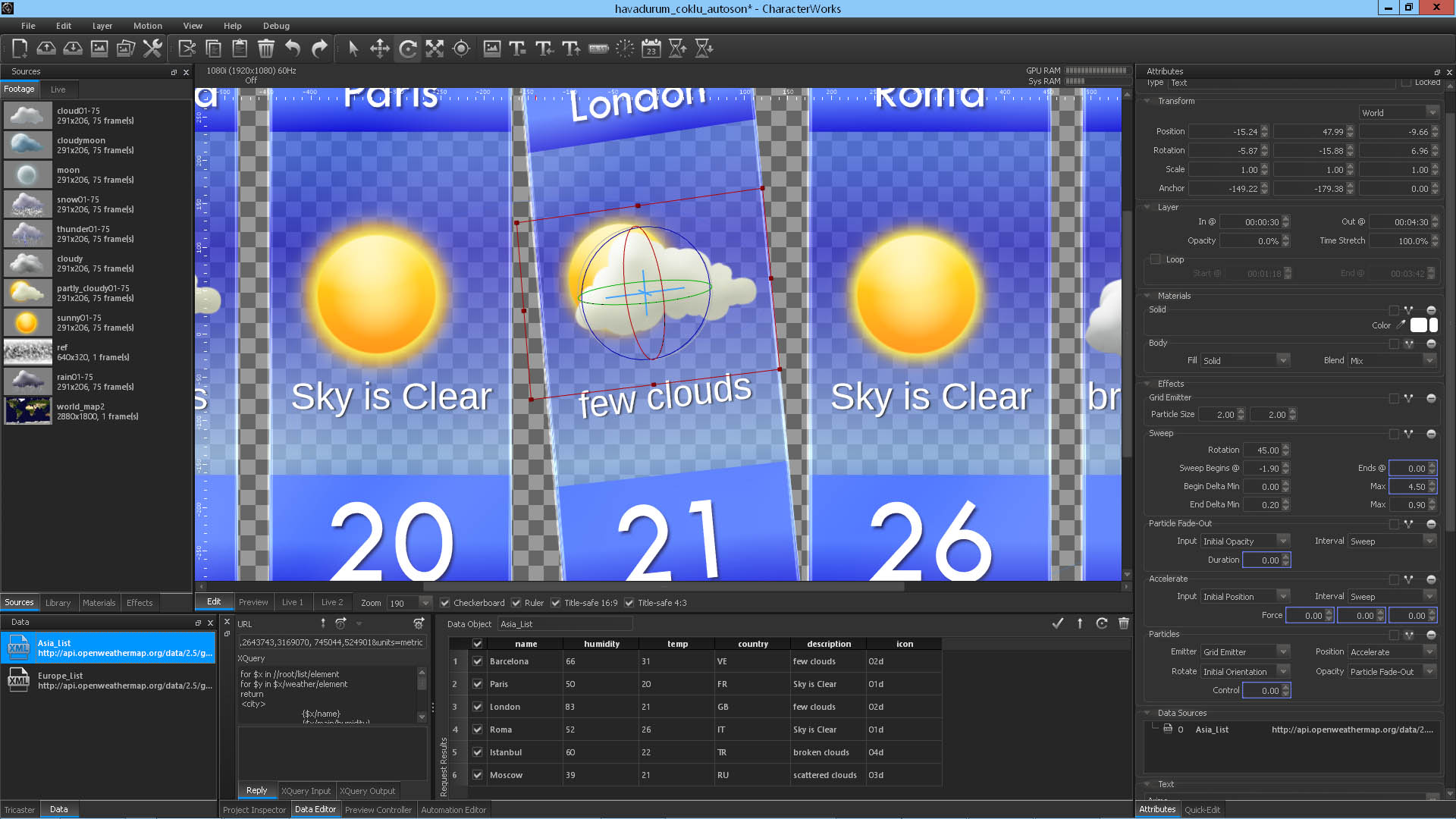The image size is (1456, 819).
Task: Collapse the Transform section
Action: pyautogui.click(x=1147, y=101)
